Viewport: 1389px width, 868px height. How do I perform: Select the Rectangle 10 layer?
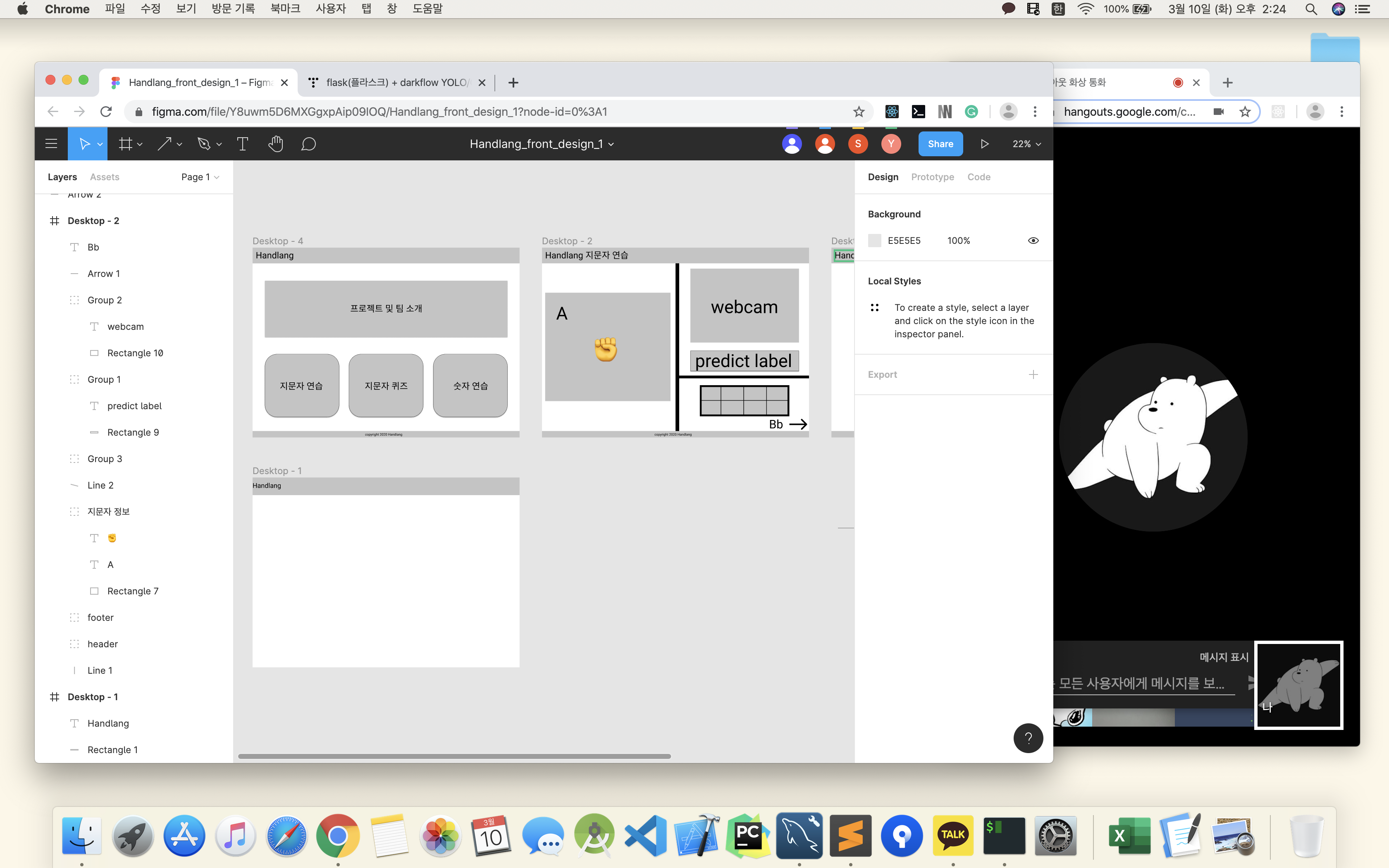click(x=135, y=353)
